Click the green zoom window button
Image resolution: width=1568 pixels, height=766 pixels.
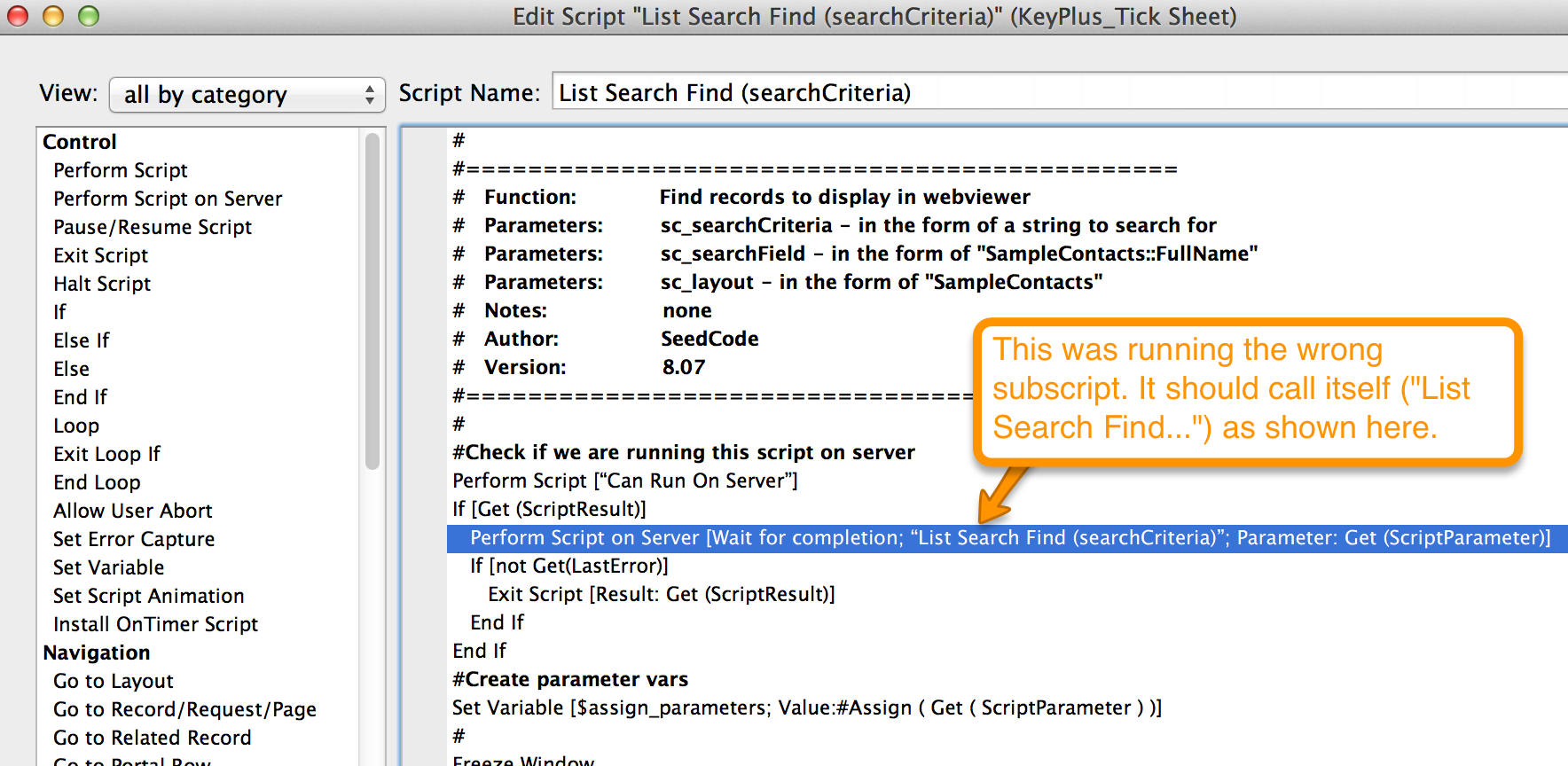tap(89, 16)
